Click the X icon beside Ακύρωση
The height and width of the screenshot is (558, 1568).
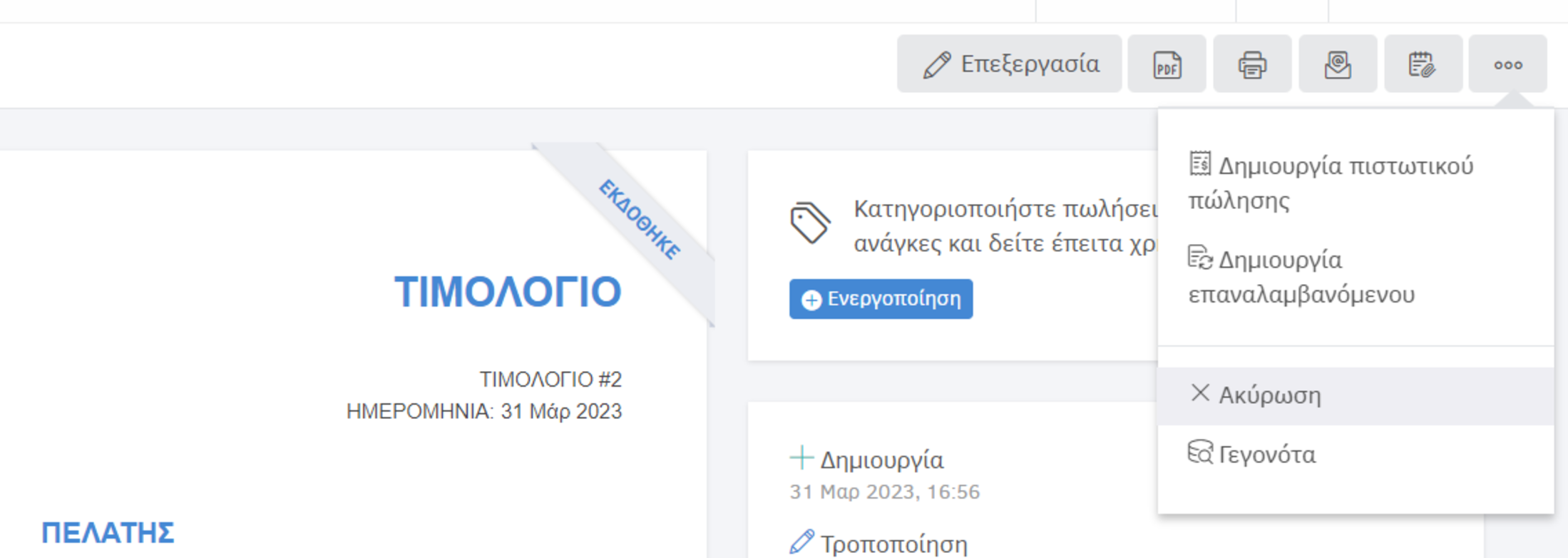tap(1200, 392)
